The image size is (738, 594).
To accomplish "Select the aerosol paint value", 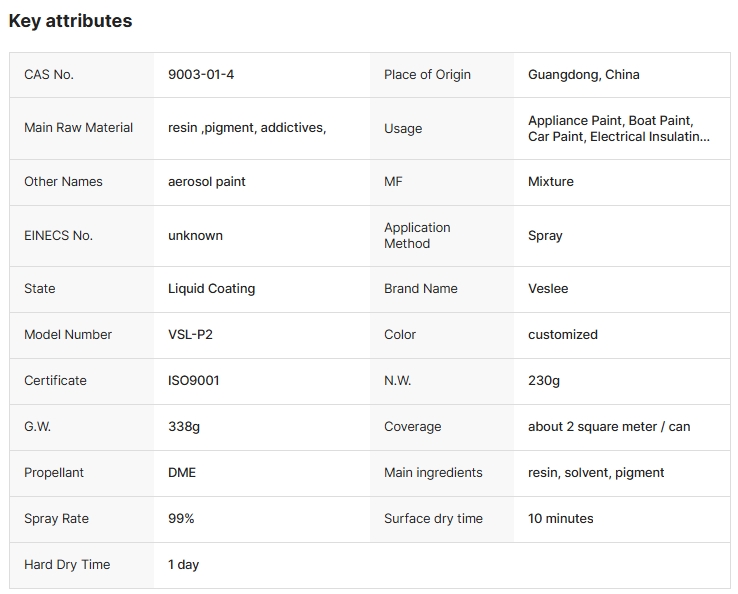I will pyautogui.click(x=207, y=182).
